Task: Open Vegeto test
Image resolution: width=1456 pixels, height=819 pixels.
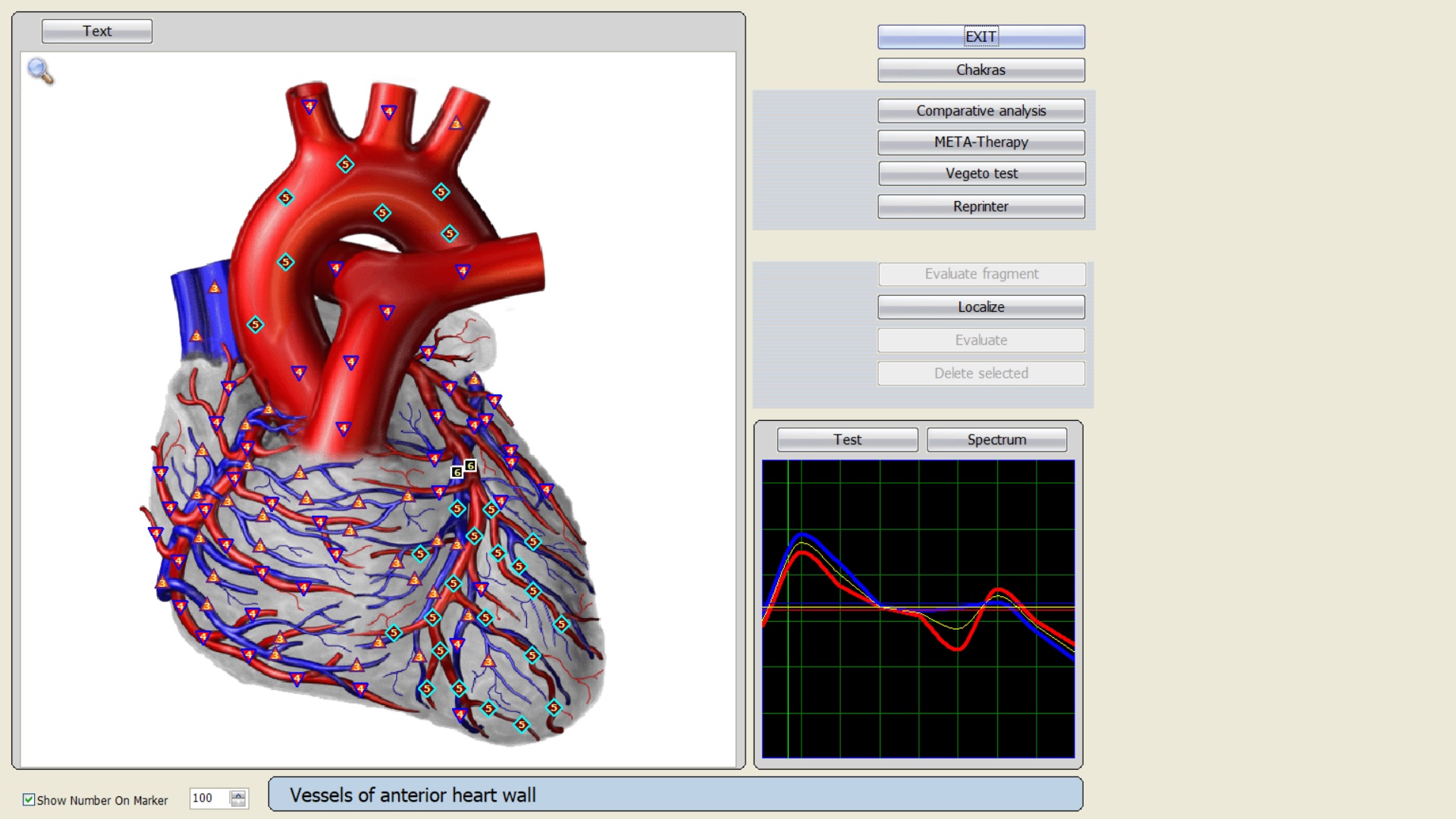Action: pyautogui.click(x=981, y=174)
